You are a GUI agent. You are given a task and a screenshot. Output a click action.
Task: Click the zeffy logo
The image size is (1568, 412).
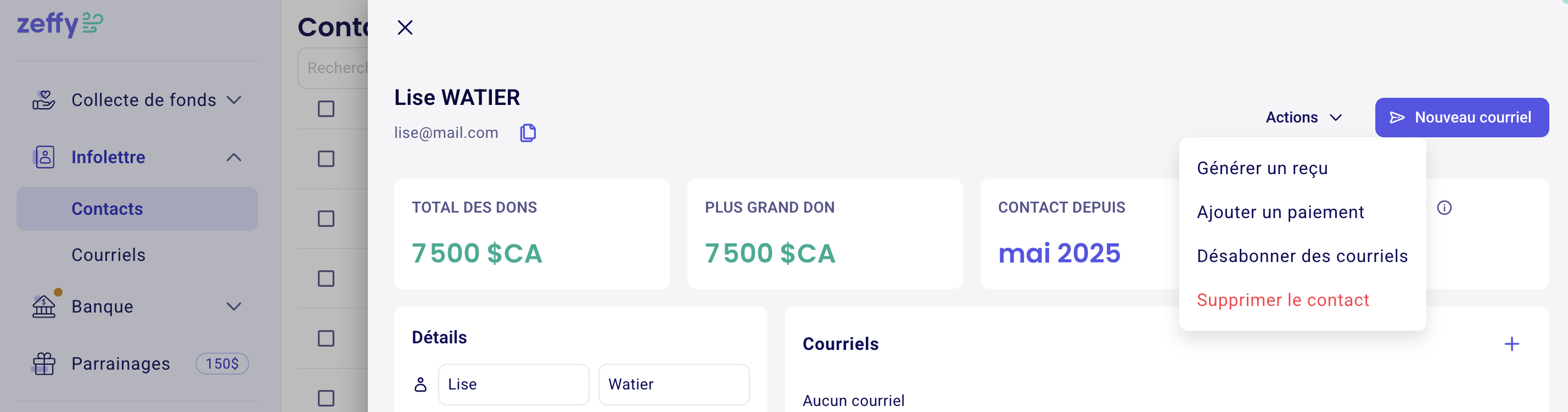point(60,24)
